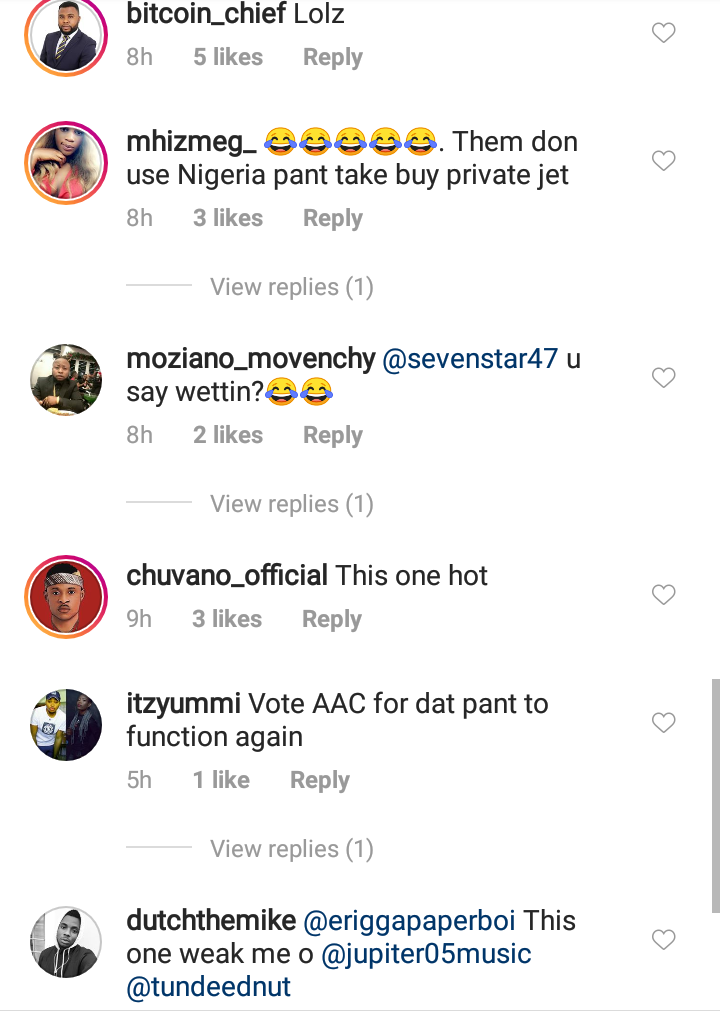720x1025 pixels.
Task: Tap the heart on mhizmeg_'s comment
Action: click(664, 160)
